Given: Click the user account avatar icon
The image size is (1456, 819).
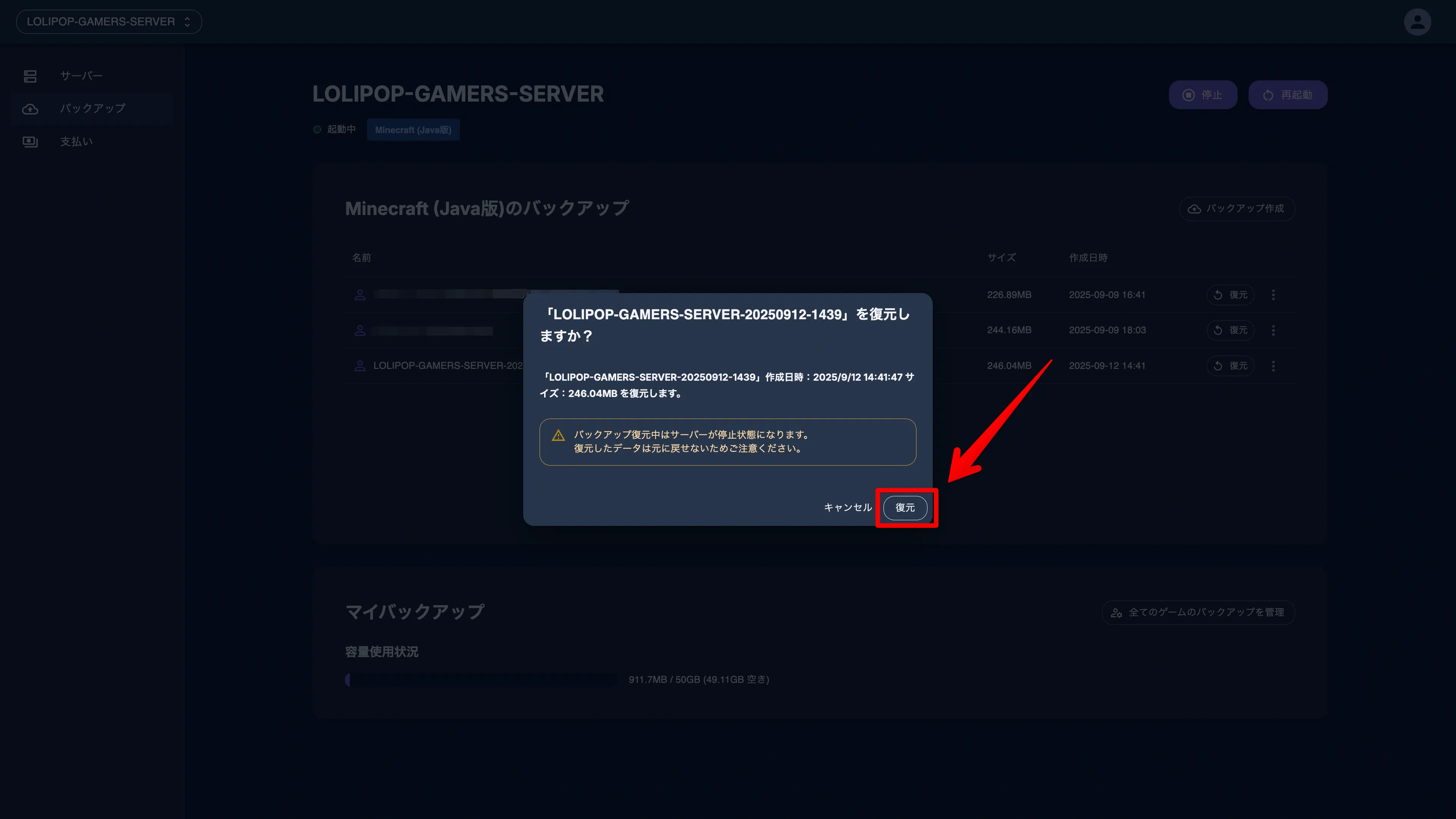Looking at the screenshot, I should coord(1417,22).
